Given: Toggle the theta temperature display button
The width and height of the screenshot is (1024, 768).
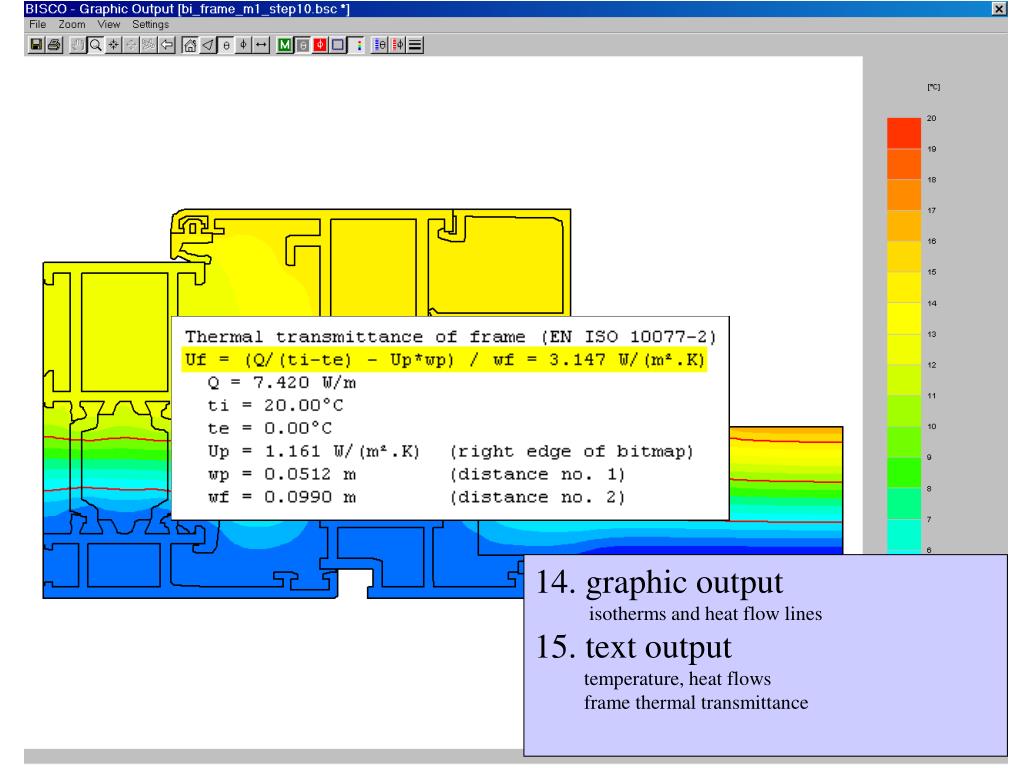Looking at the screenshot, I should click(226, 45).
